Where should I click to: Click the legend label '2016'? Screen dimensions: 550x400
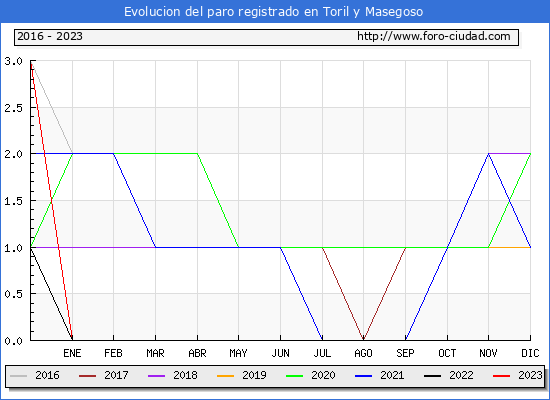point(47,375)
